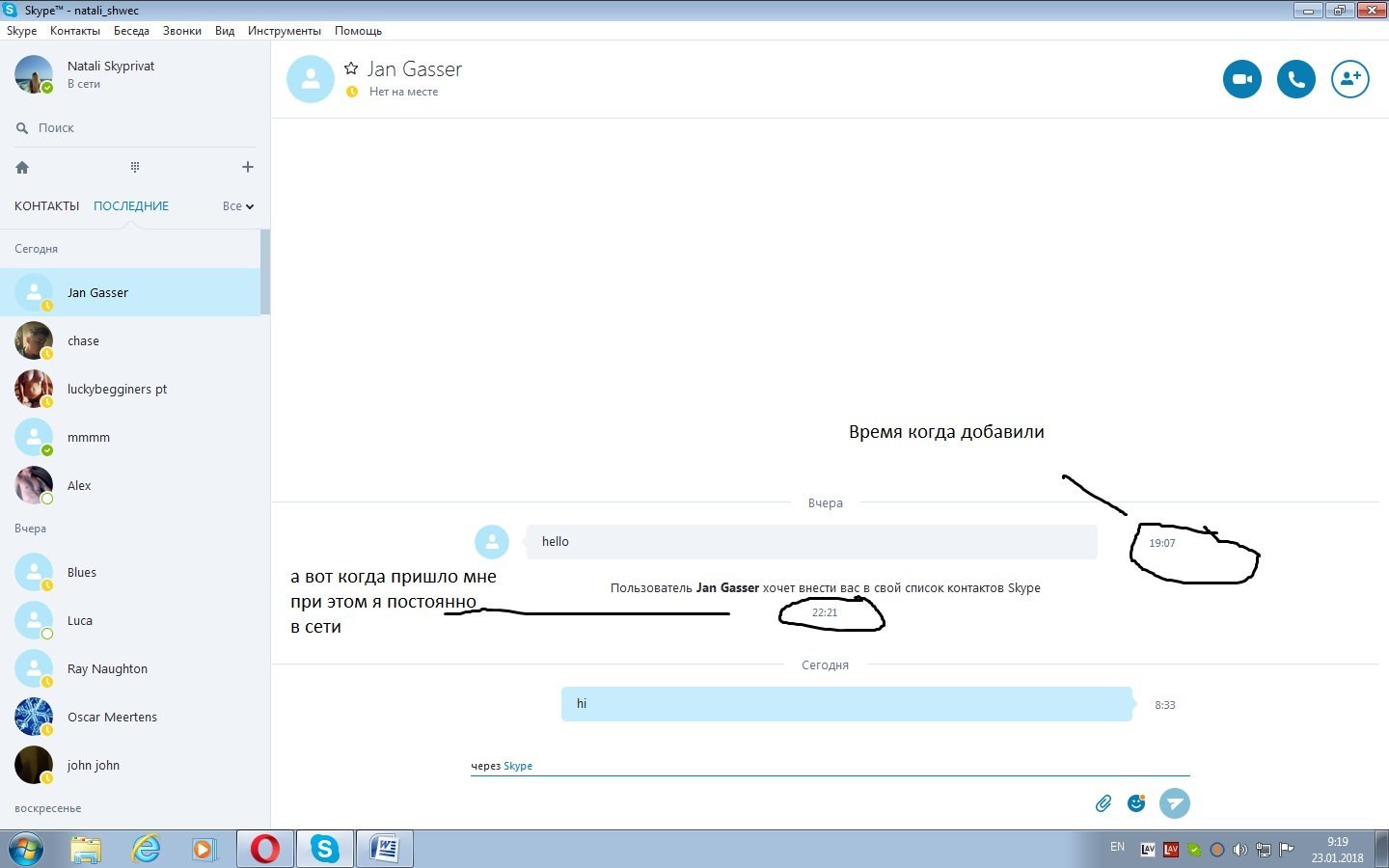The image size is (1389, 868).
Task: Open the Windows Start menu
Action: tap(26, 849)
